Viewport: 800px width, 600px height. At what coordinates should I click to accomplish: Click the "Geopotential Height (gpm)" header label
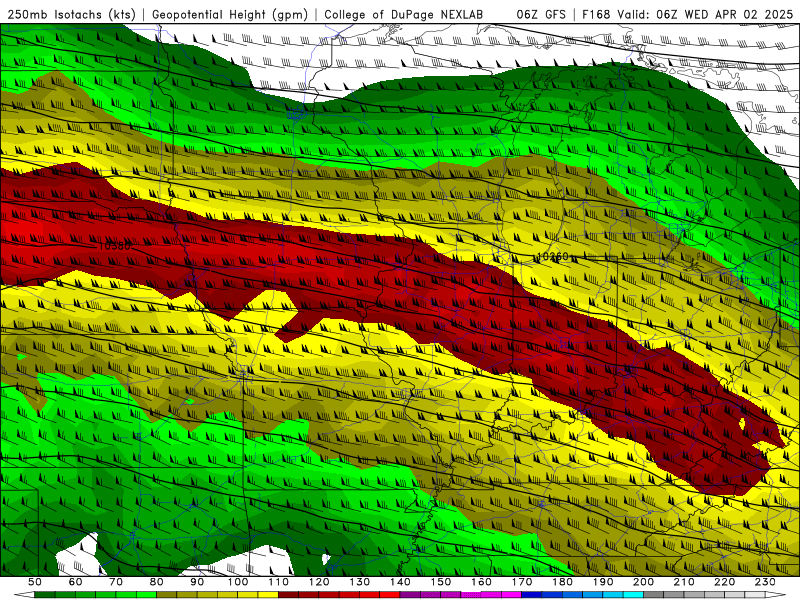(230, 14)
